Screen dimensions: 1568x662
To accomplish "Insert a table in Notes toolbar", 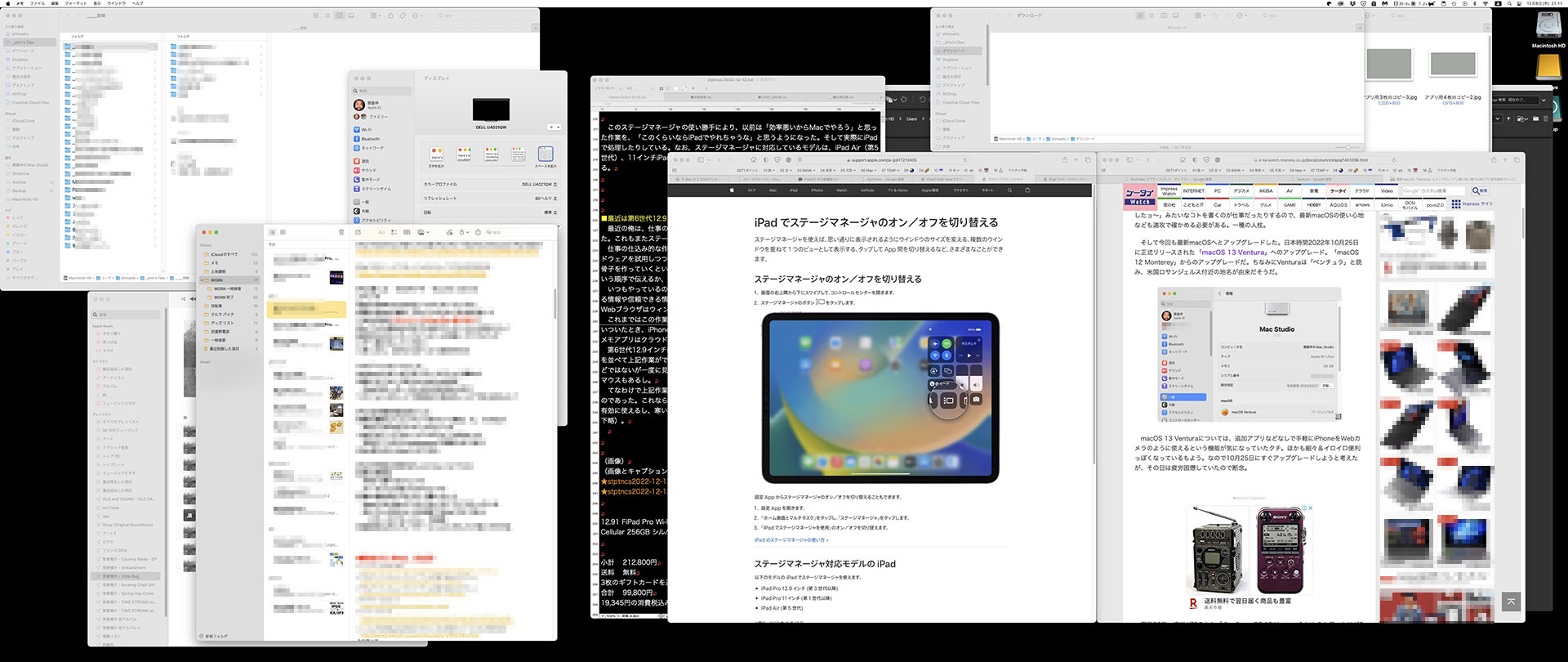I will [407, 232].
